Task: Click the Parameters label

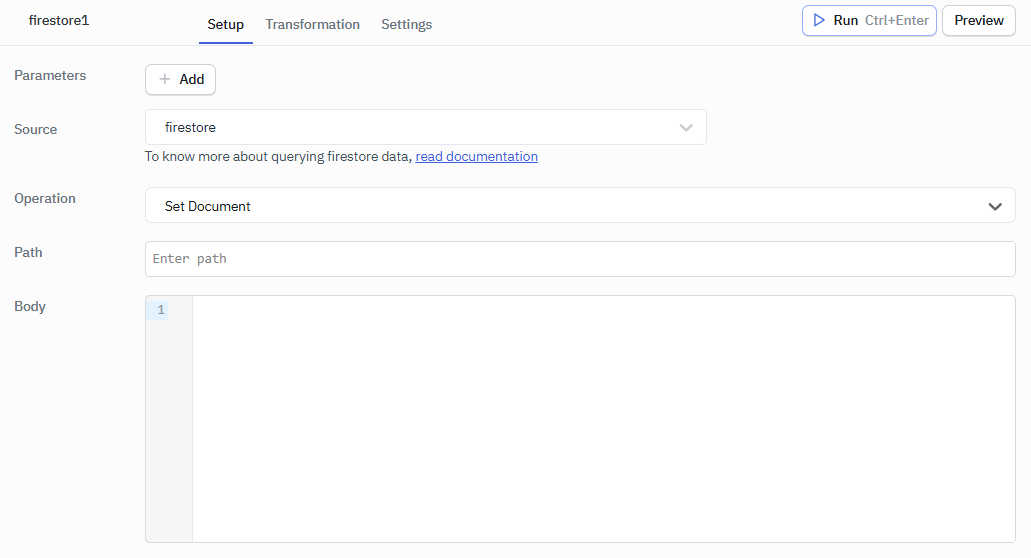Action: [x=50, y=75]
